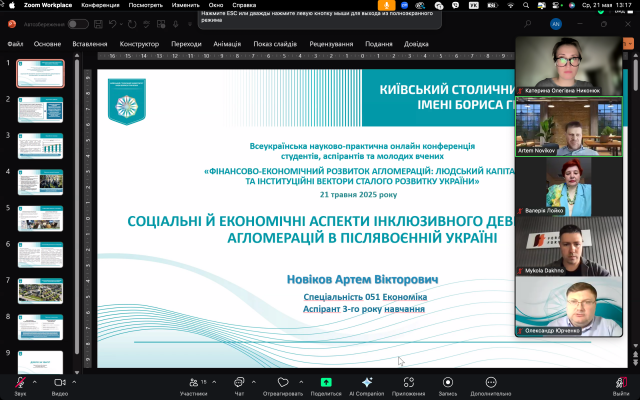Leave the meeting via Выйти button
This screenshot has width=640, height=400.
coord(620,384)
